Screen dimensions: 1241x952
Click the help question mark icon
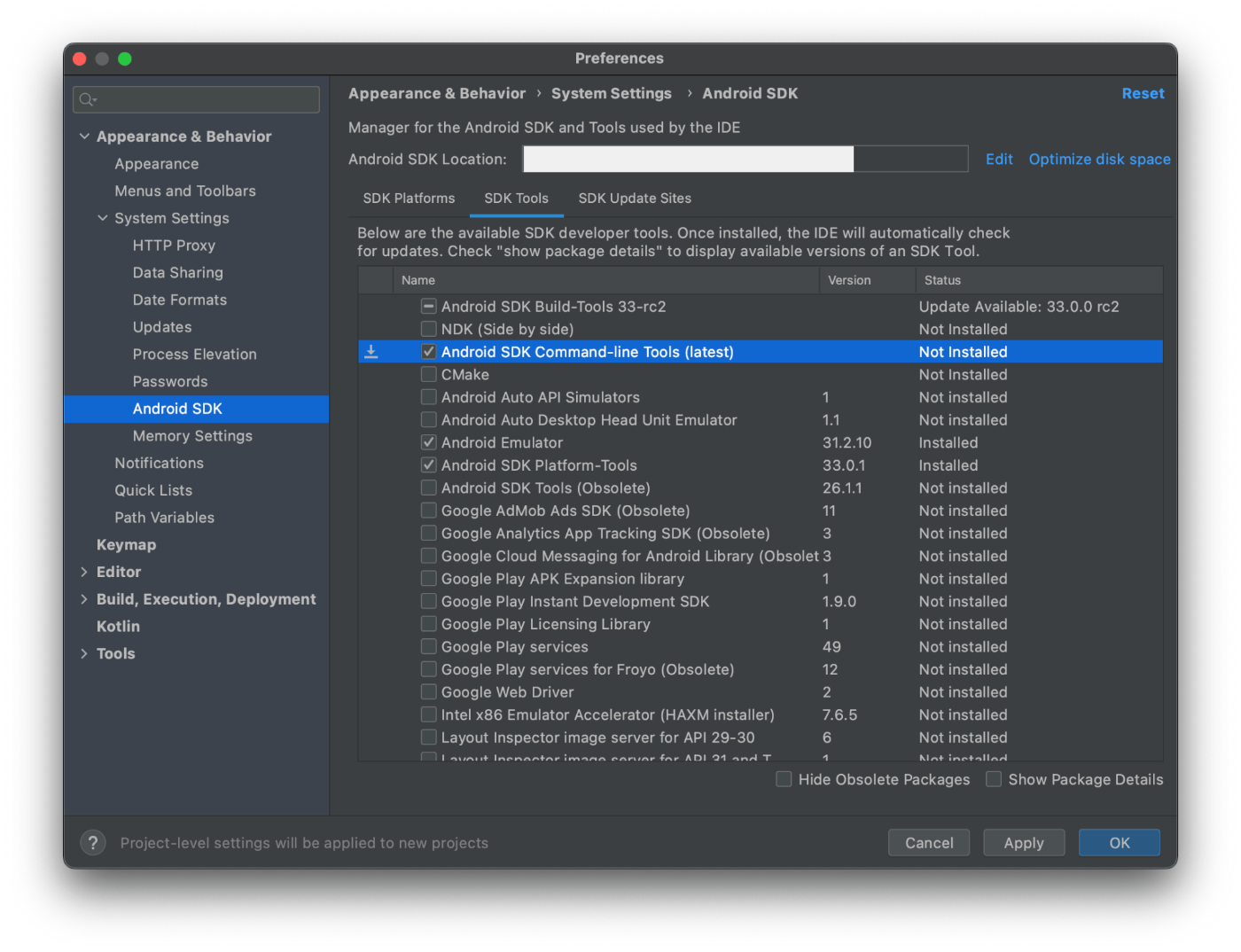pos(93,842)
